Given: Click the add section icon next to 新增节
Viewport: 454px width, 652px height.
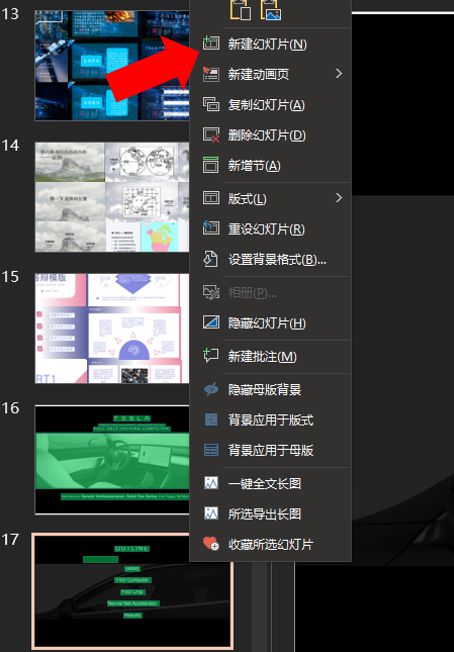Looking at the screenshot, I should click(x=211, y=165).
